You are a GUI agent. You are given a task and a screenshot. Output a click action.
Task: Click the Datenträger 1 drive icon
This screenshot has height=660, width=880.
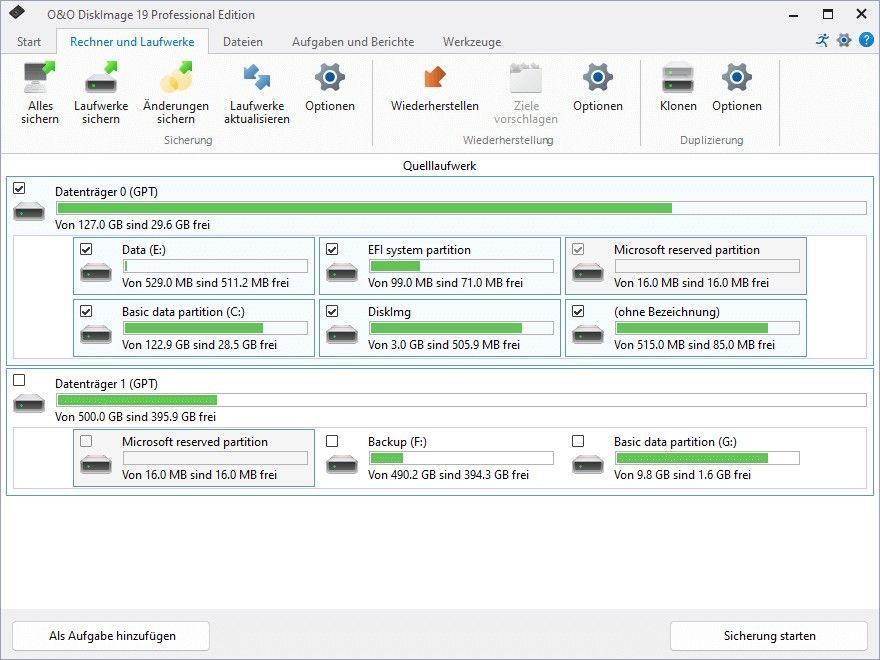[x=29, y=404]
